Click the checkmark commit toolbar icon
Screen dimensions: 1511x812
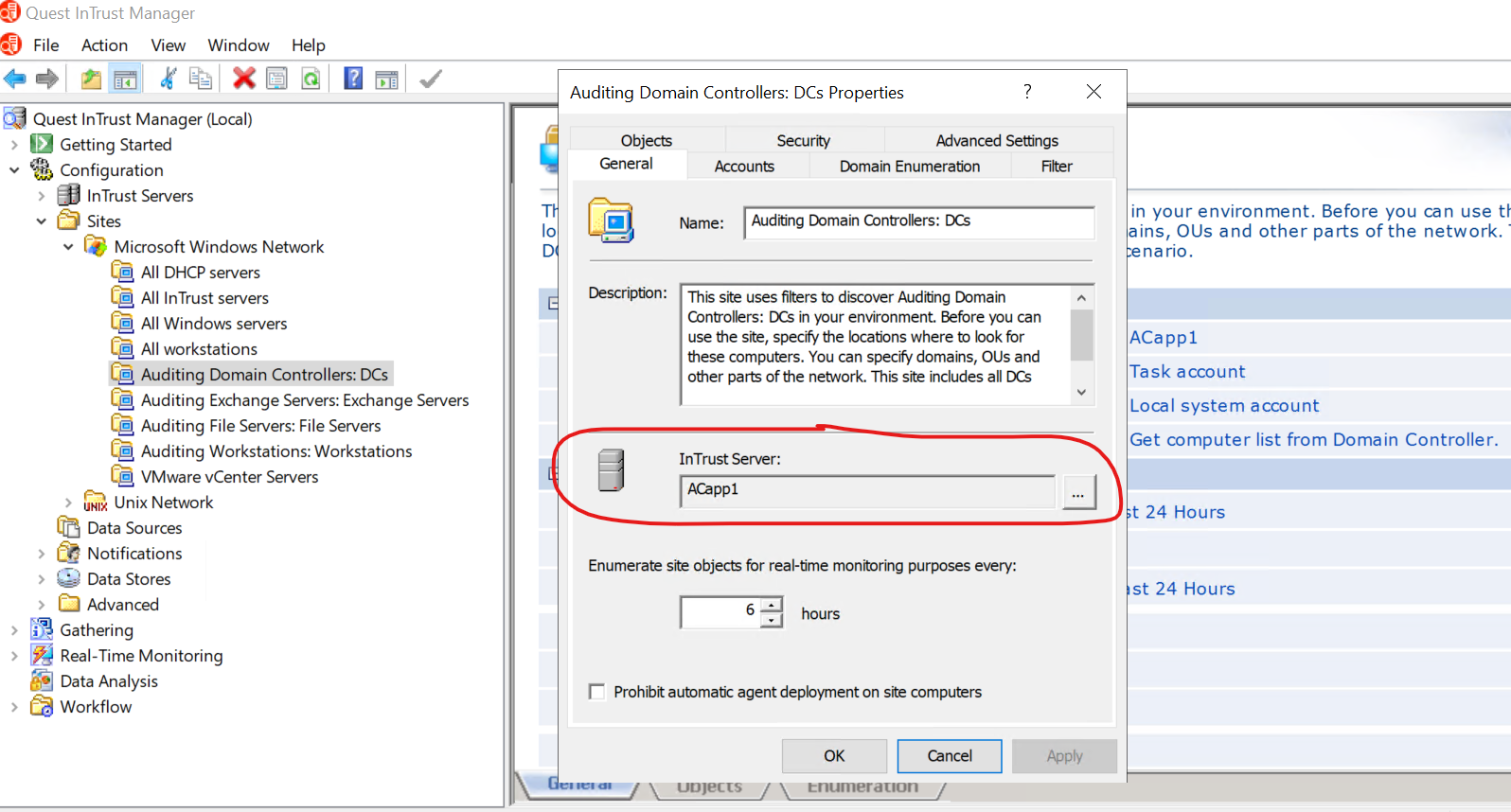point(431,79)
